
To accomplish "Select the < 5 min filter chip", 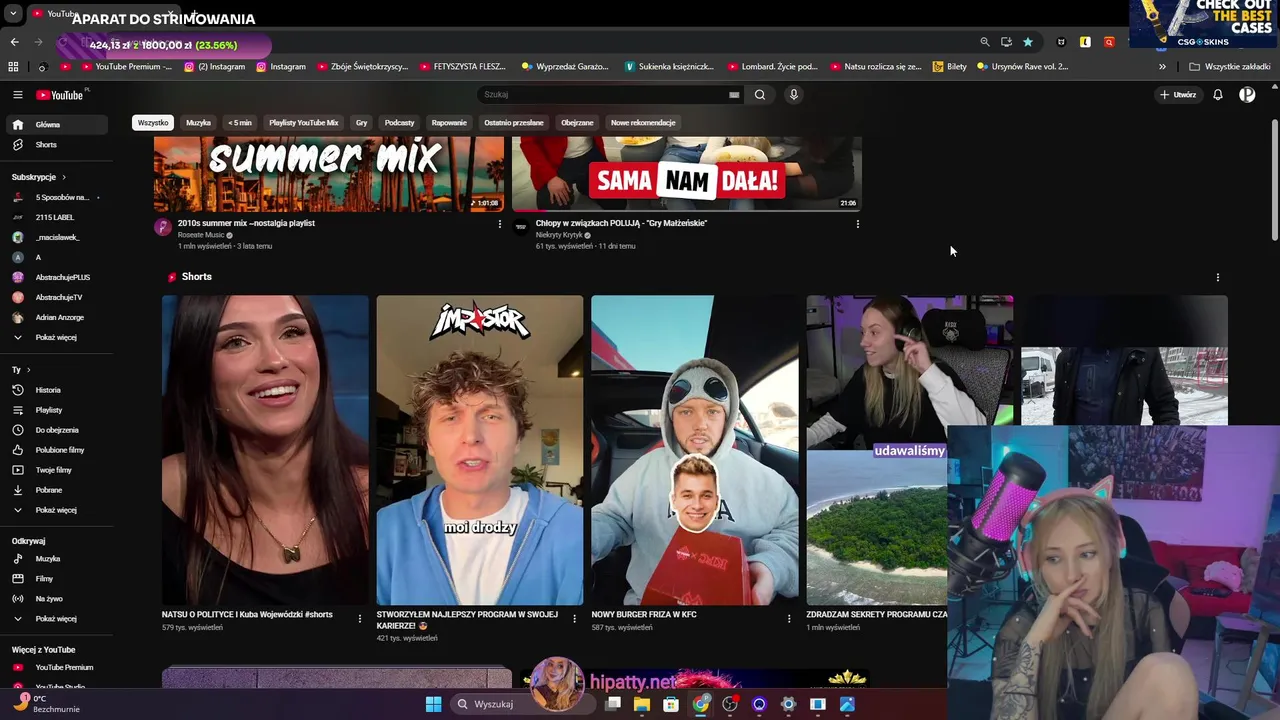I will click(240, 123).
